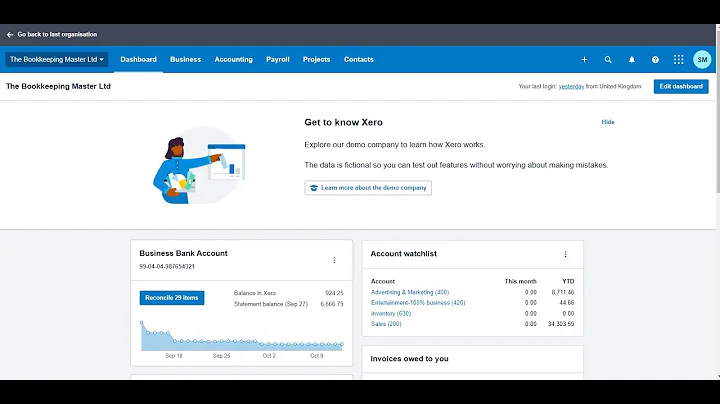Click the Oct 2 chart axis label
The height and width of the screenshot is (404, 720).
[x=269, y=356]
